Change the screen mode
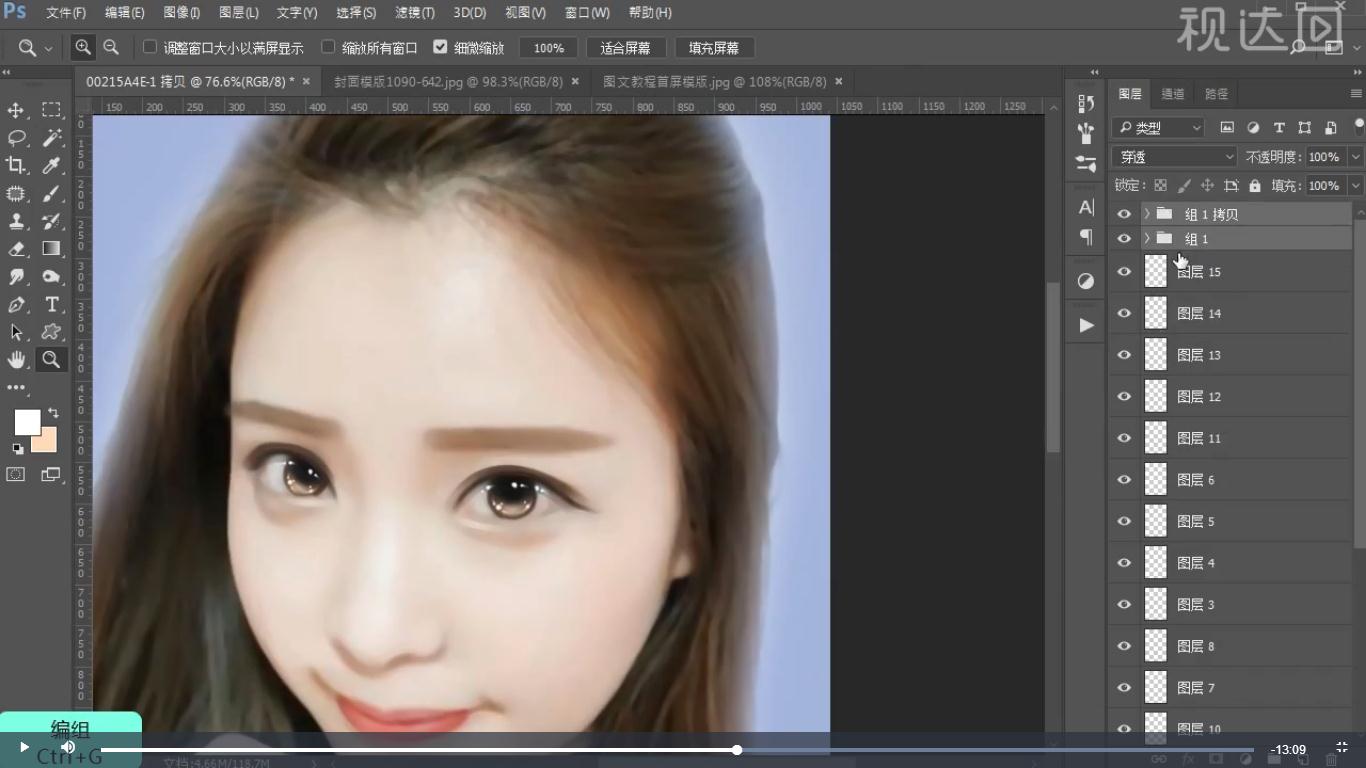Image resolution: width=1366 pixels, height=768 pixels. [x=51, y=474]
